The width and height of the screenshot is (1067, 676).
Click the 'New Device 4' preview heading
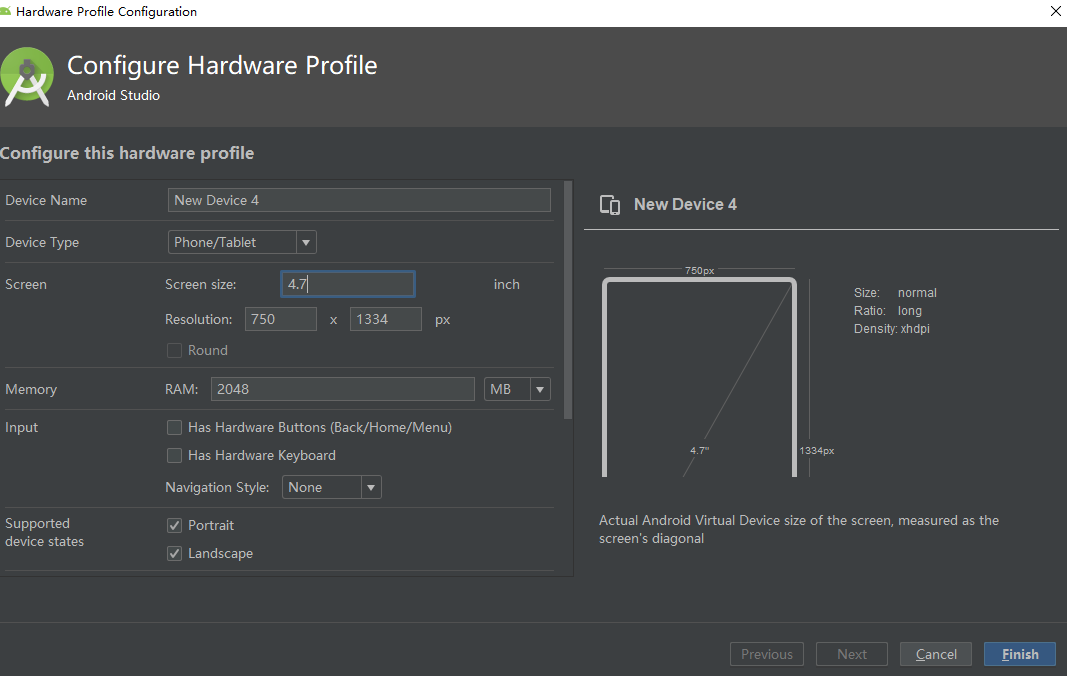(x=685, y=204)
